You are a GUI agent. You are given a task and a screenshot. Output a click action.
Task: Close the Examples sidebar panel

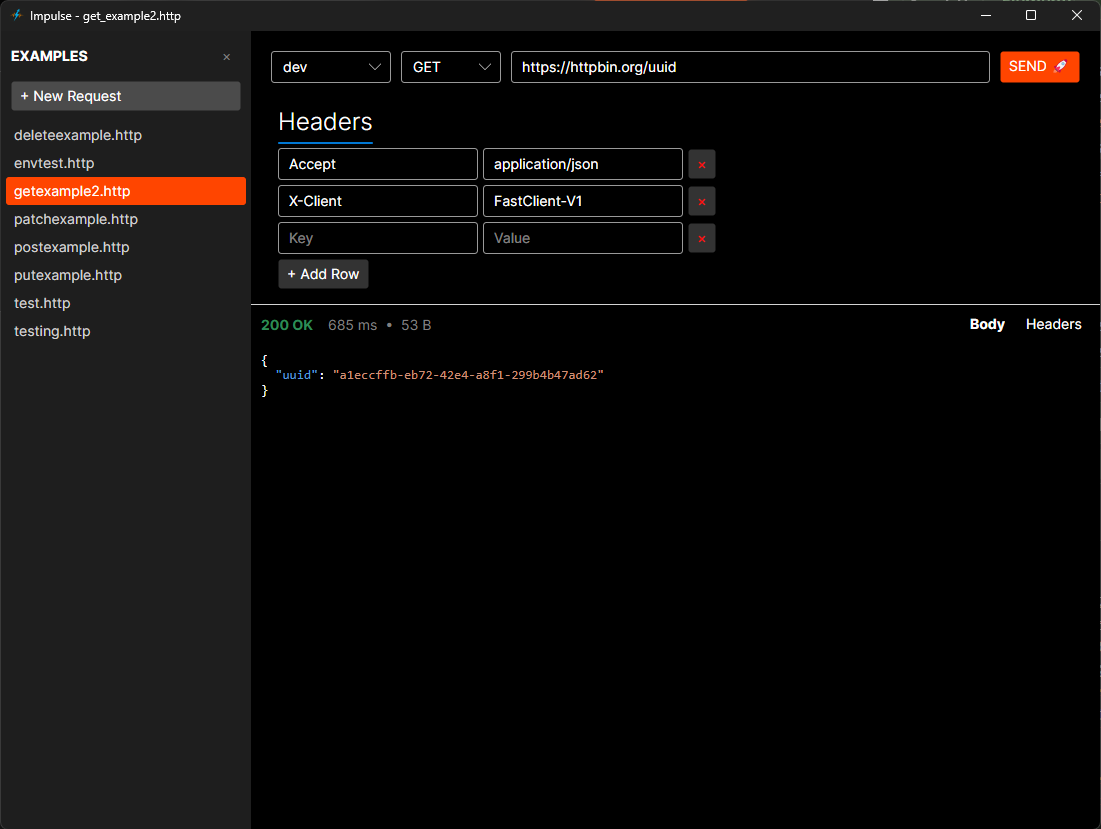coord(226,57)
